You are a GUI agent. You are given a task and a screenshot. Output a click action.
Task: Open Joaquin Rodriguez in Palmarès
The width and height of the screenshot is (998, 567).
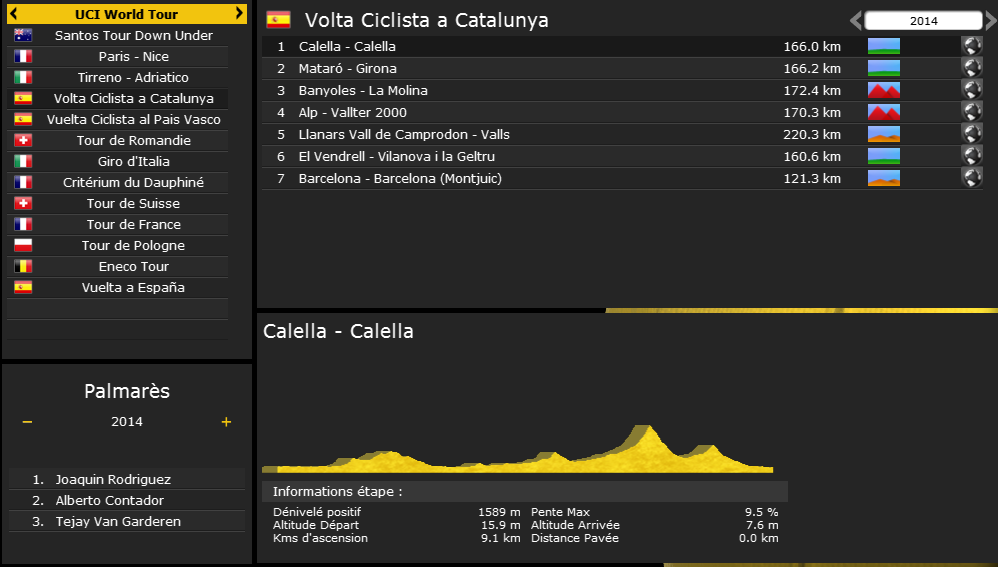coord(113,480)
